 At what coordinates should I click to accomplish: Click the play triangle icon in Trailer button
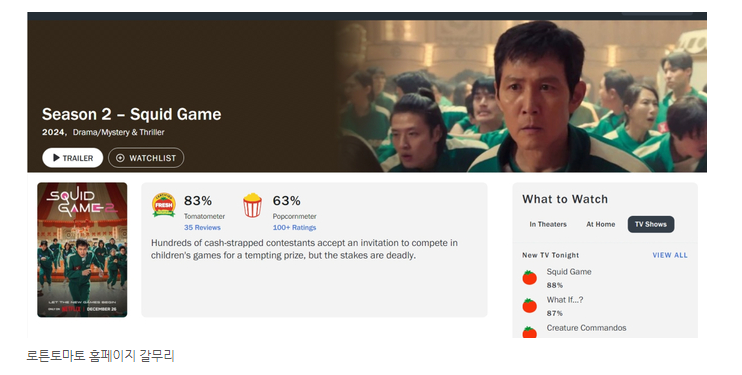point(56,158)
